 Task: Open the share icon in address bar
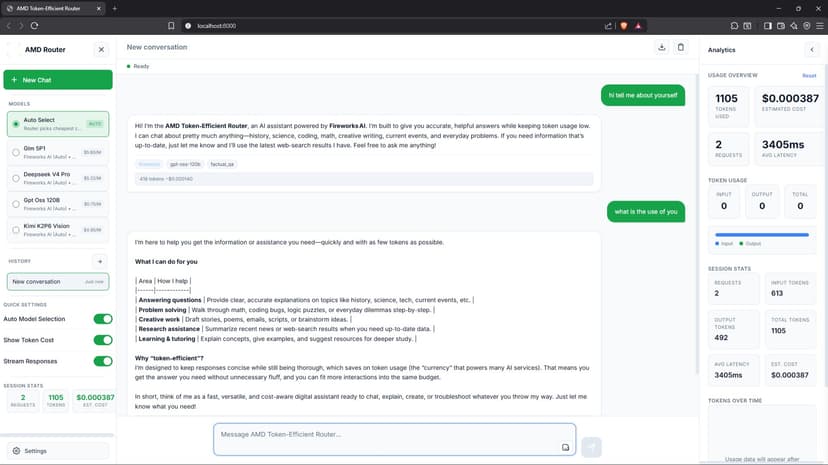tap(608, 25)
